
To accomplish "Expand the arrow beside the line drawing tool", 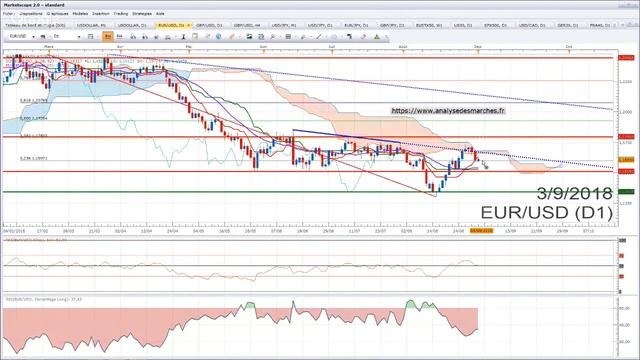I will click(326, 37).
